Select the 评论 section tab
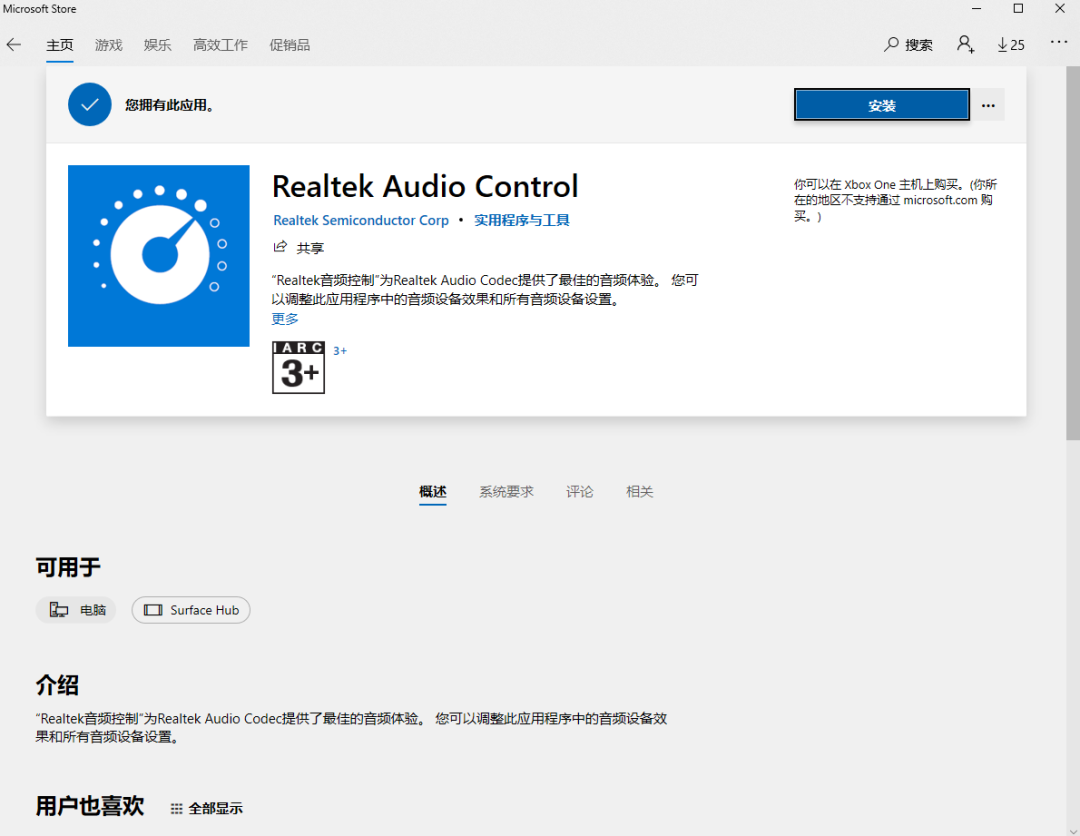Viewport: 1080px width, 836px height. click(579, 492)
